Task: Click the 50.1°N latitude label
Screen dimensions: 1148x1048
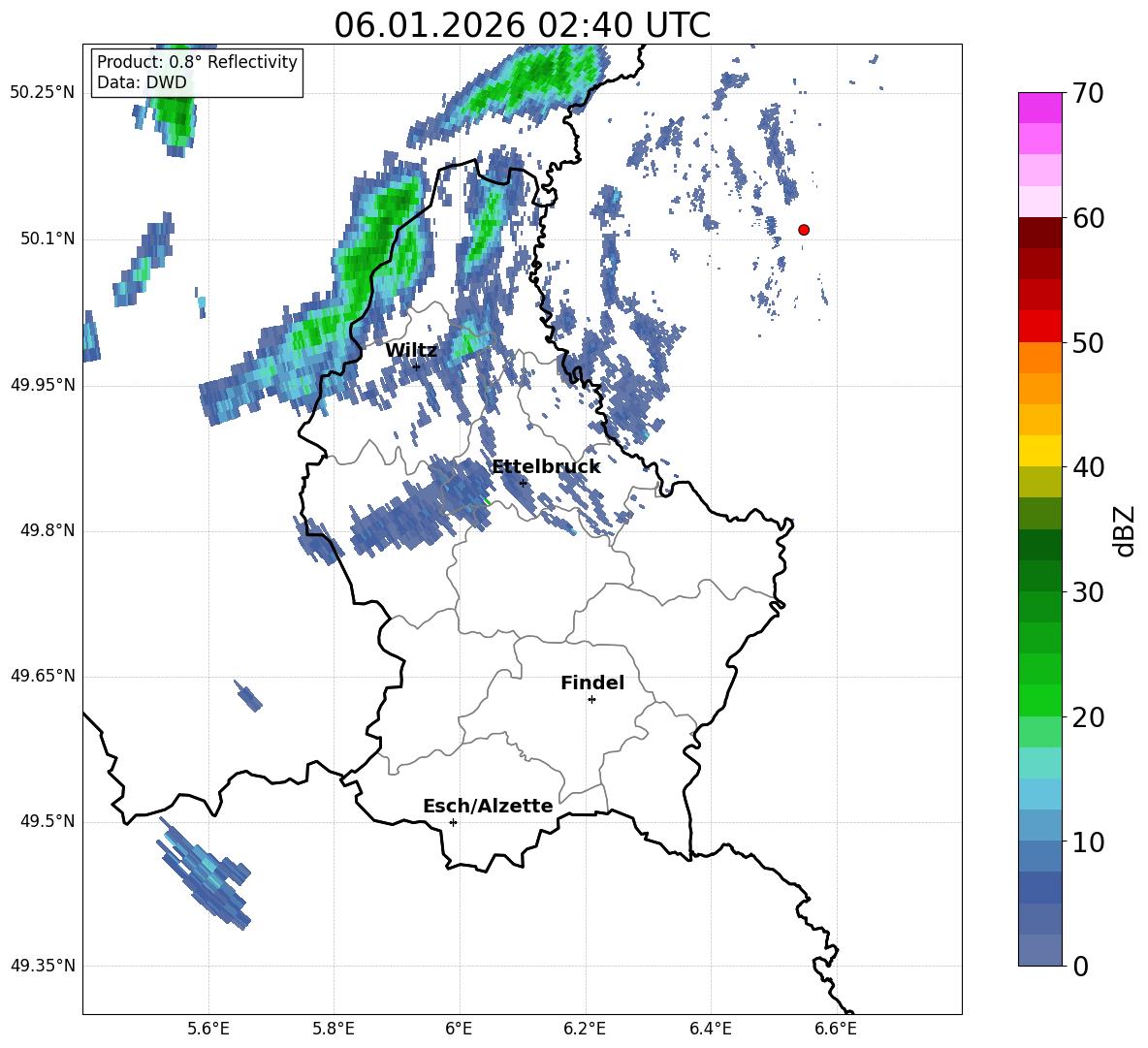Action: click(x=48, y=239)
